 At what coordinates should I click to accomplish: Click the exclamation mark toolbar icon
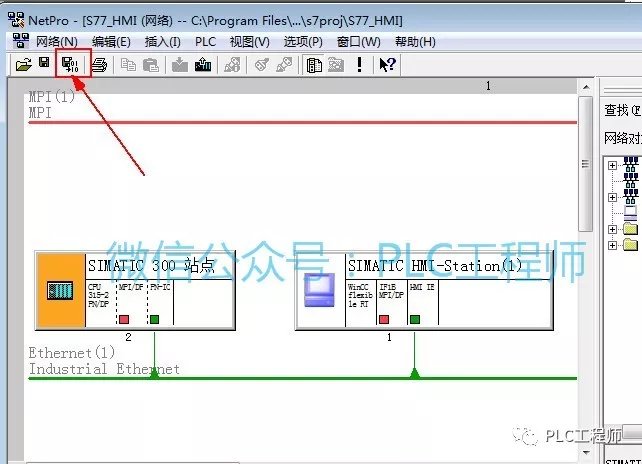(360, 64)
